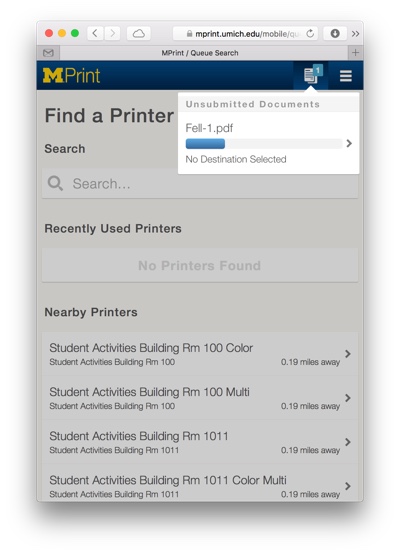
Task: Select Student Activities Building Rm 100 Multi printer
Action: (x=200, y=398)
